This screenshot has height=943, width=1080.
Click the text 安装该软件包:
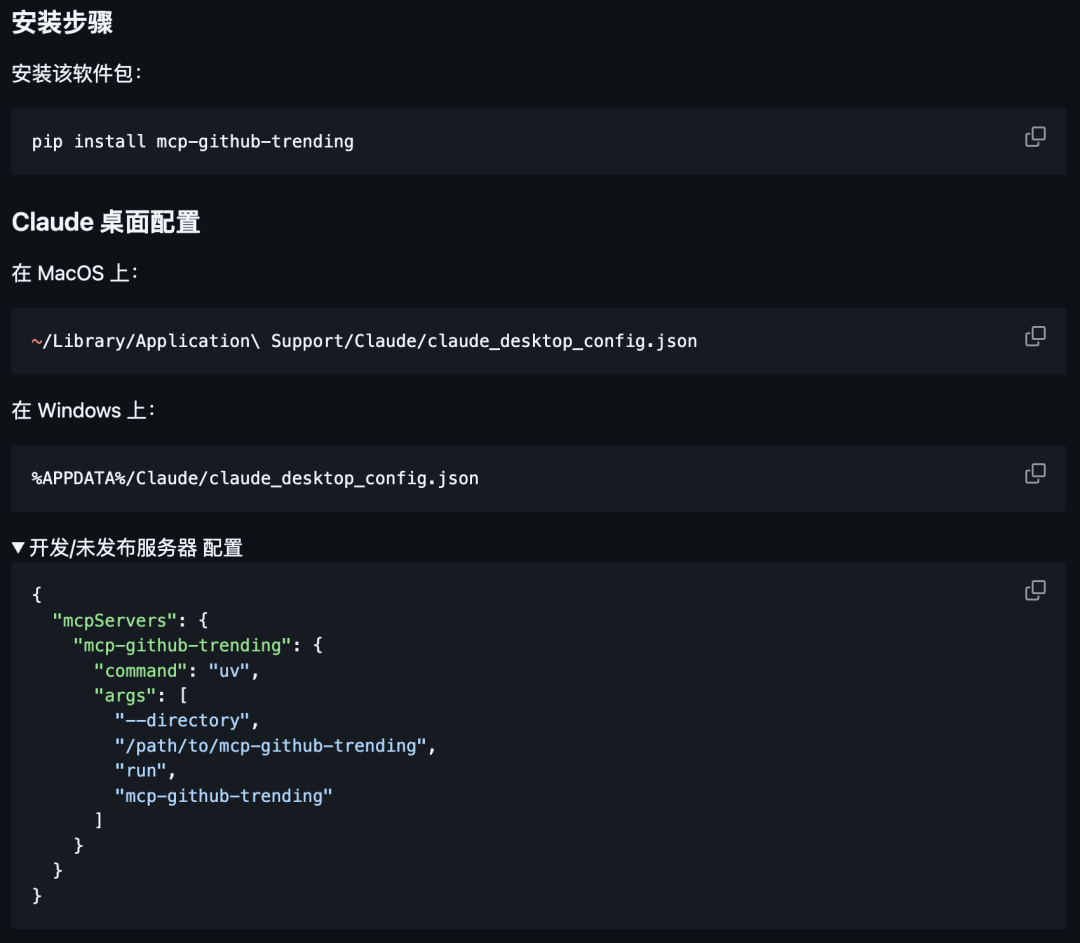(x=76, y=73)
